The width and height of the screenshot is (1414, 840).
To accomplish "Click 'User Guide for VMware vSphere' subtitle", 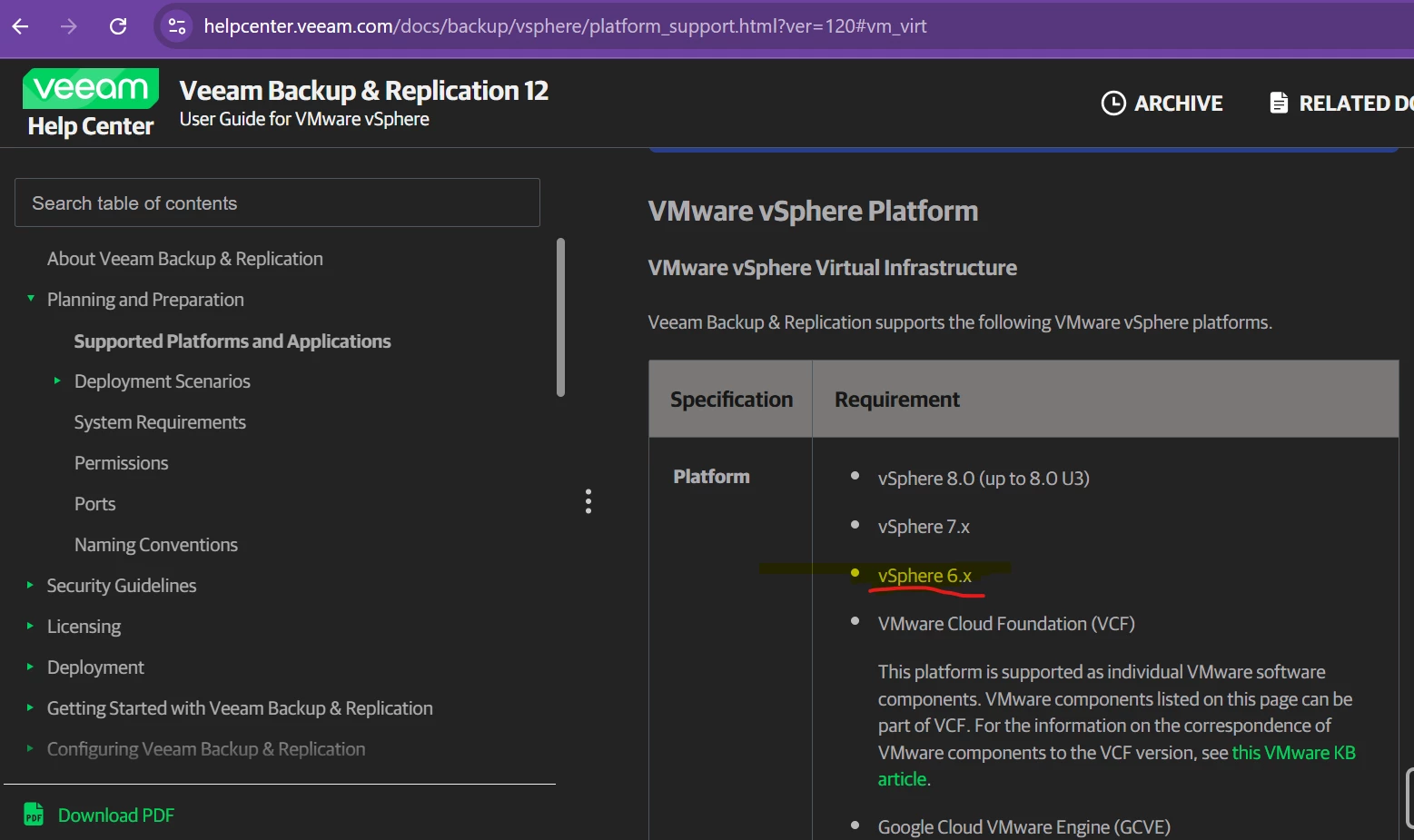I will [304, 119].
